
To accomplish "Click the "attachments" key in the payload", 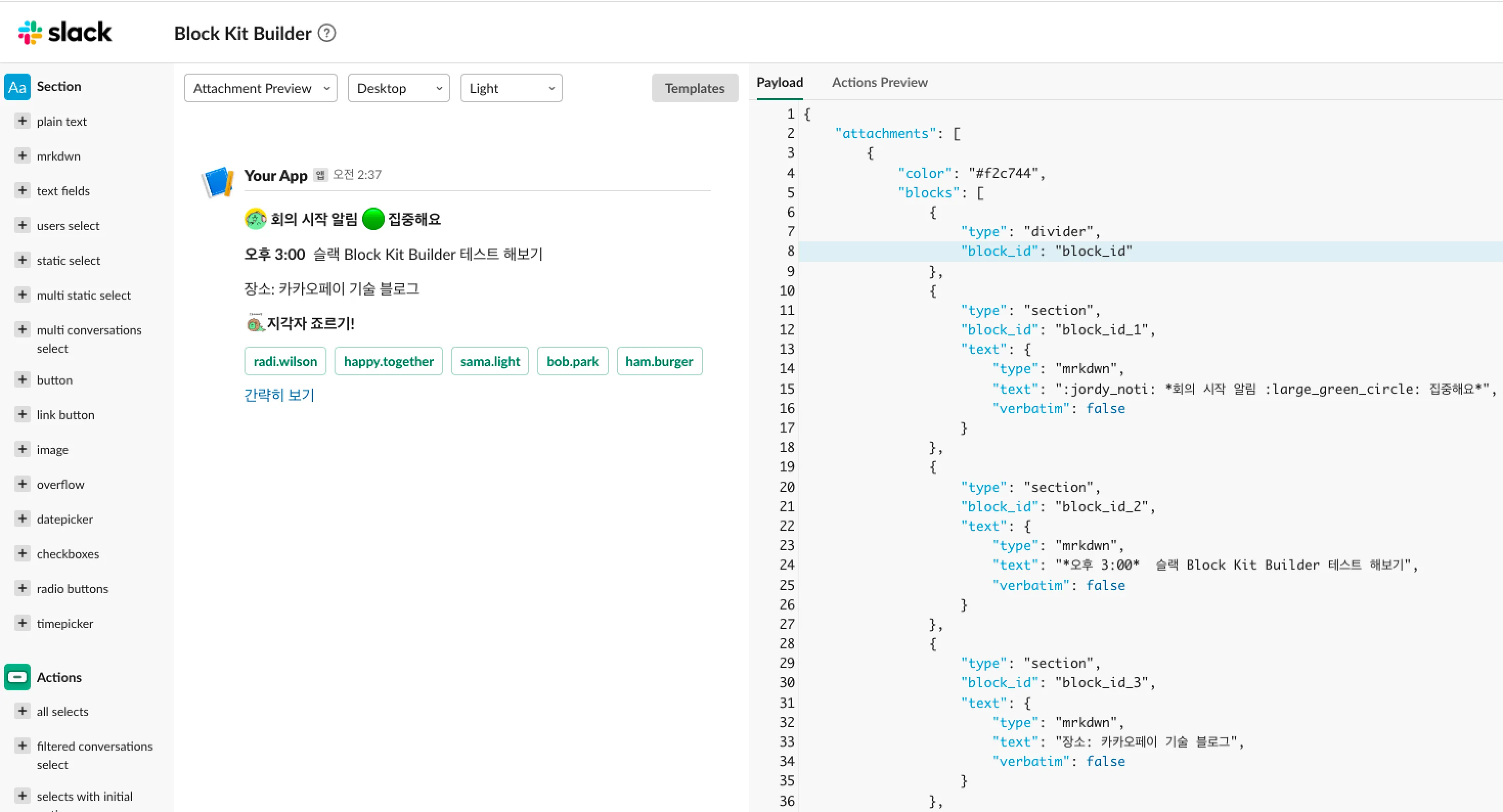I will 886,133.
